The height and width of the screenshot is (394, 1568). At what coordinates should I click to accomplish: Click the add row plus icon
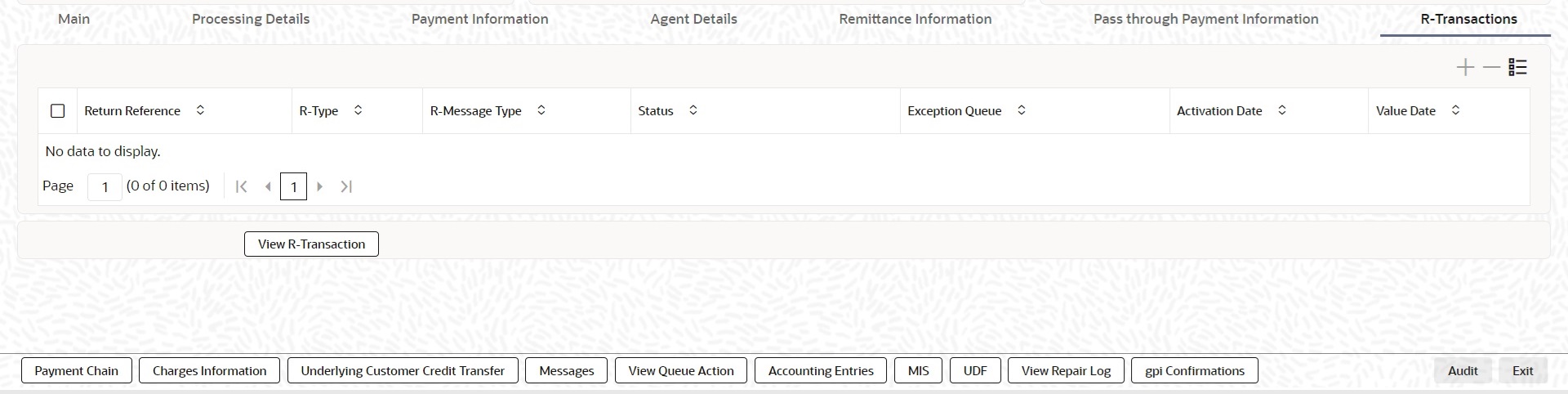coord(1465,67)
